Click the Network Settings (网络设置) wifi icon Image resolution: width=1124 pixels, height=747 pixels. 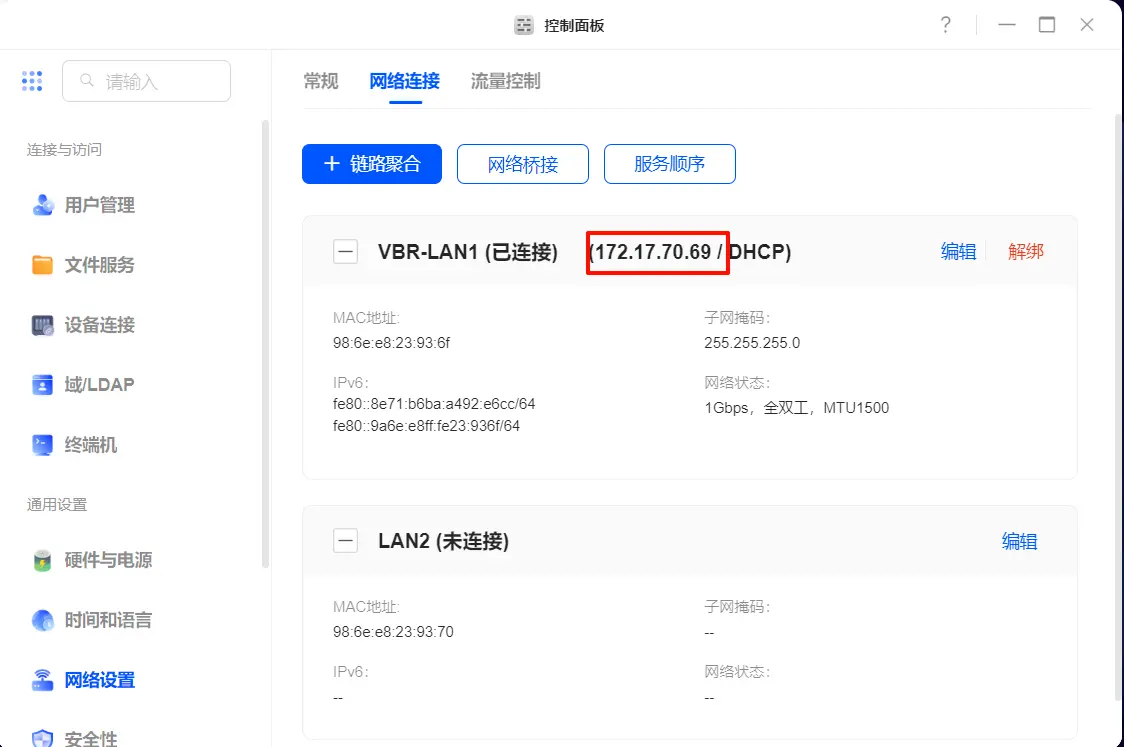tap(43, 680)
